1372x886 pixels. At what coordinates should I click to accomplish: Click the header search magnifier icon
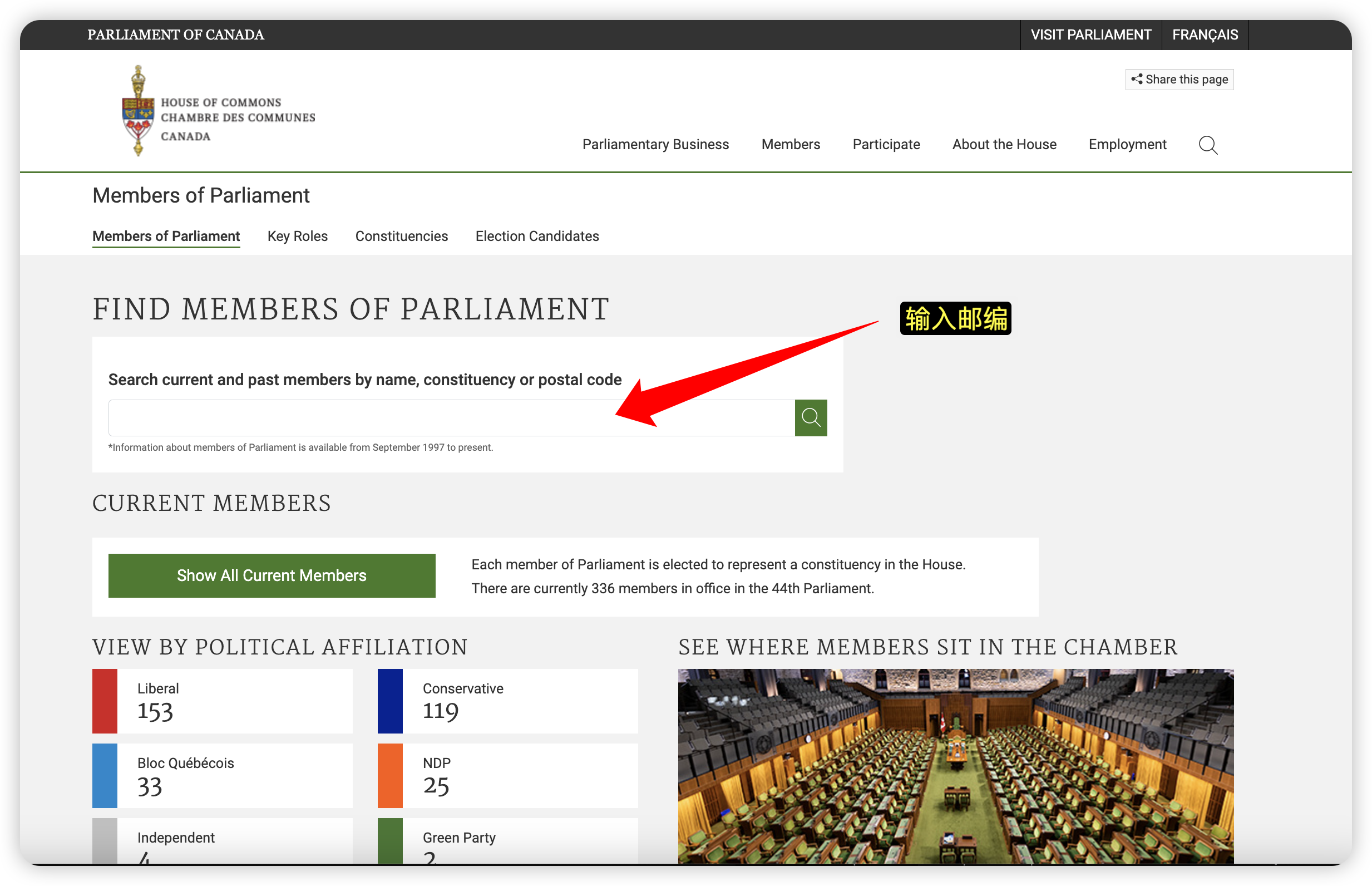coord(1207,145)
